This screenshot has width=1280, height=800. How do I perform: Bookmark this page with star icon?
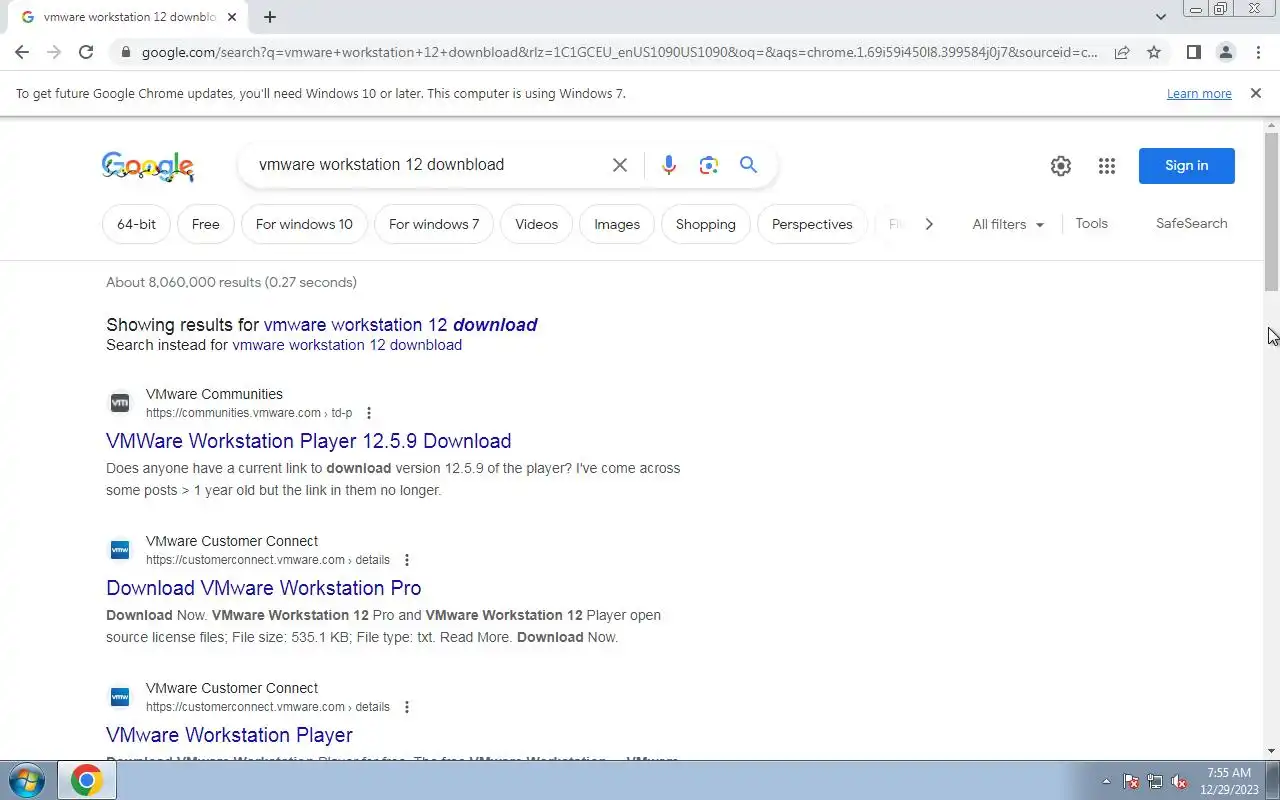(x=1154, y=52)
